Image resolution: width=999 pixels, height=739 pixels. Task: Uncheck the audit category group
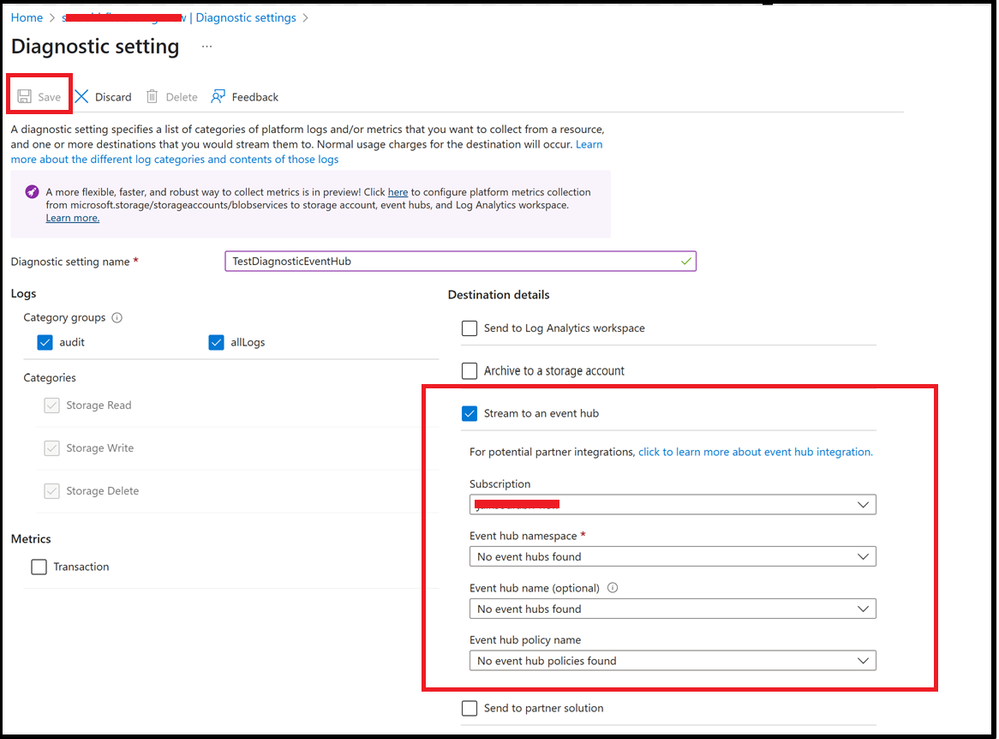pos(45,342)
